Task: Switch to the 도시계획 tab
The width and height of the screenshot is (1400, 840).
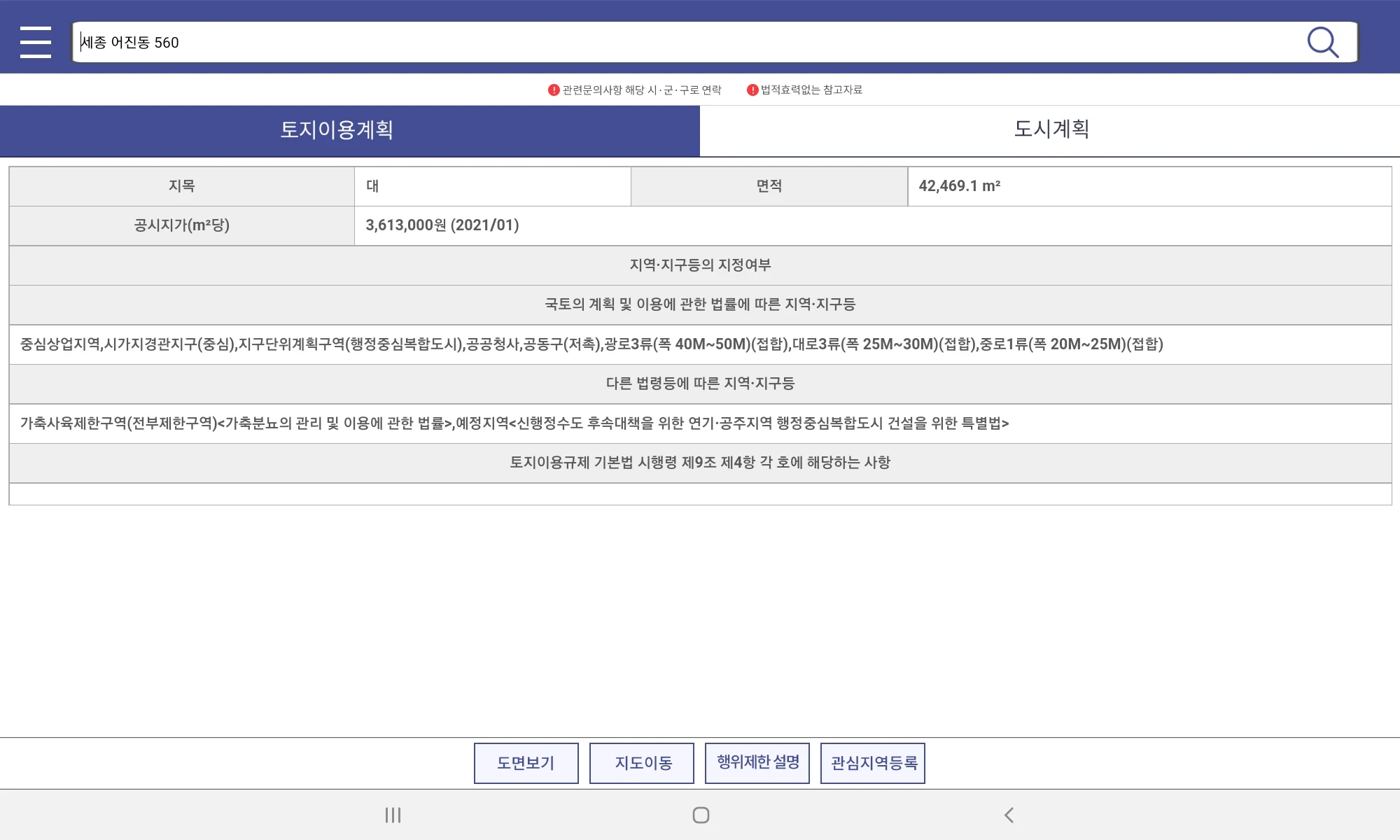Action: coord(1050,130)
